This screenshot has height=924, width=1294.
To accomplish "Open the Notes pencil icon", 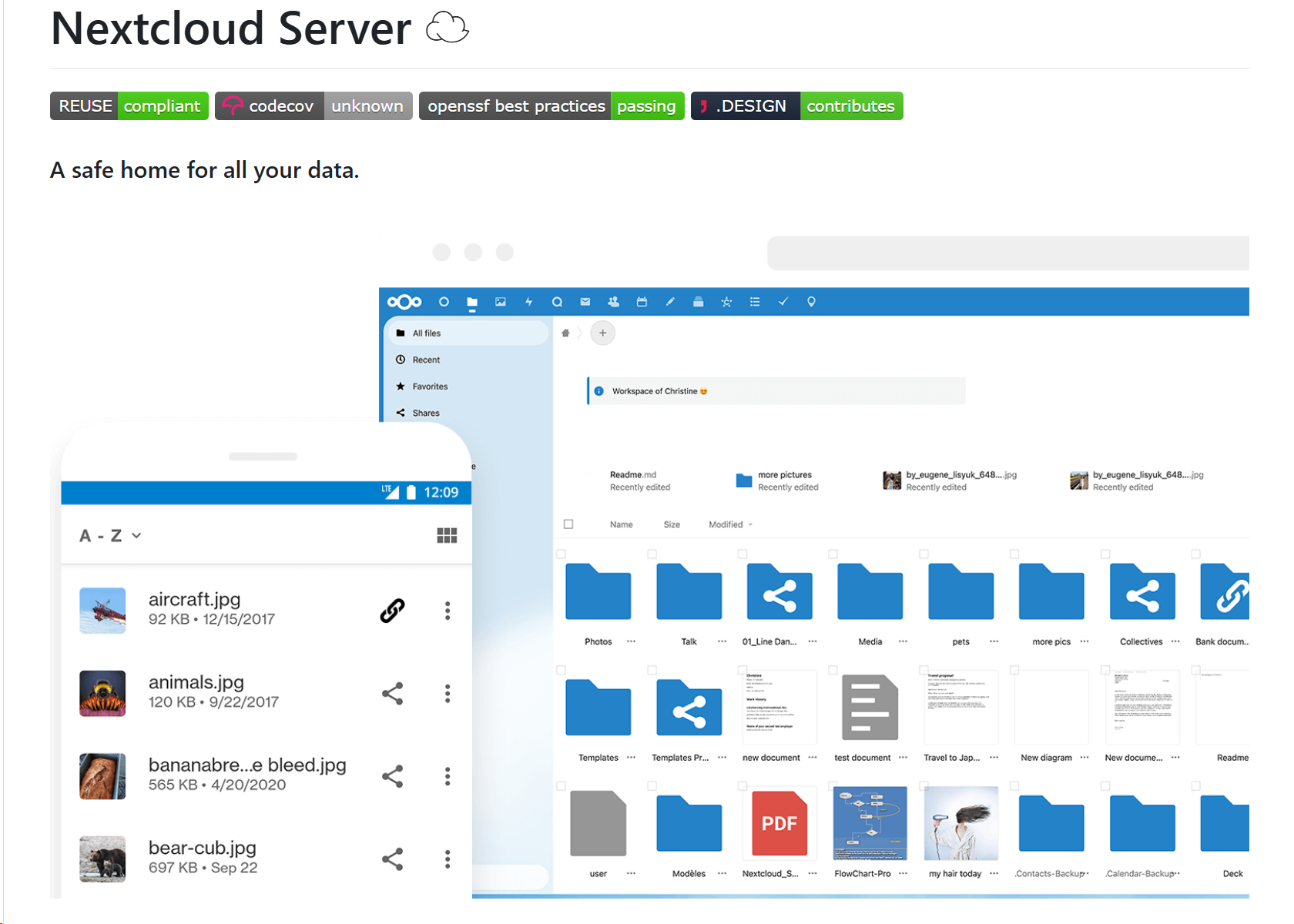I will pos(670,302).
